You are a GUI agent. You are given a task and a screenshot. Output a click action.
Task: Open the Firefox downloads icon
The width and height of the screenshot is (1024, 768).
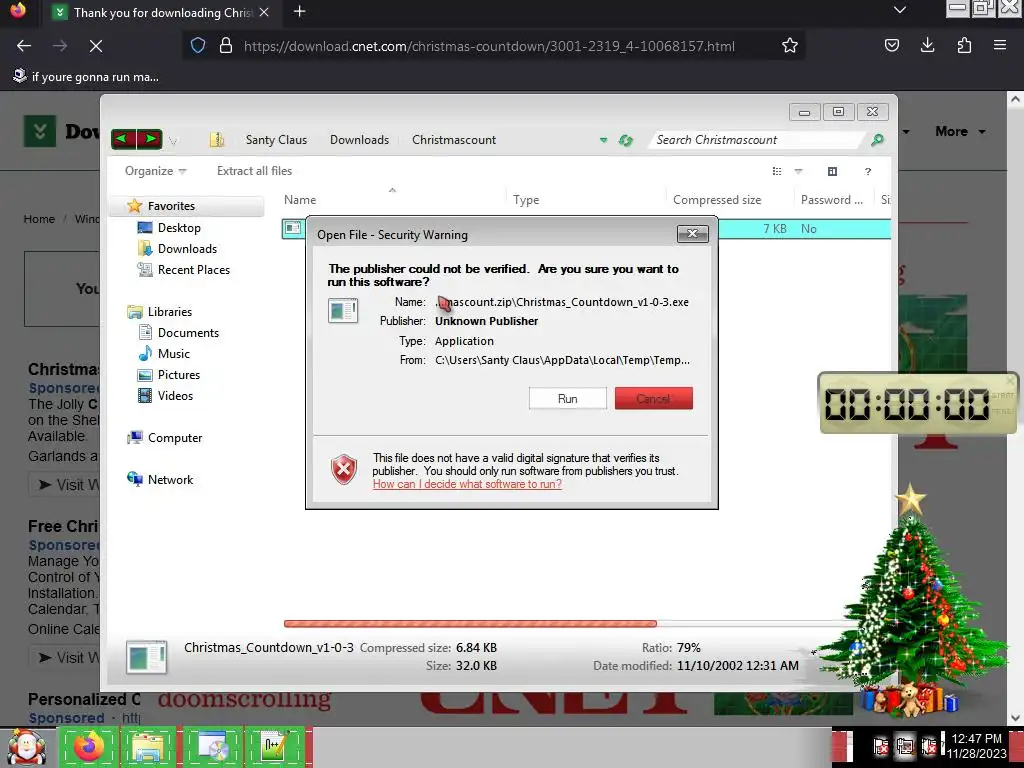click(x=927, y=46)
